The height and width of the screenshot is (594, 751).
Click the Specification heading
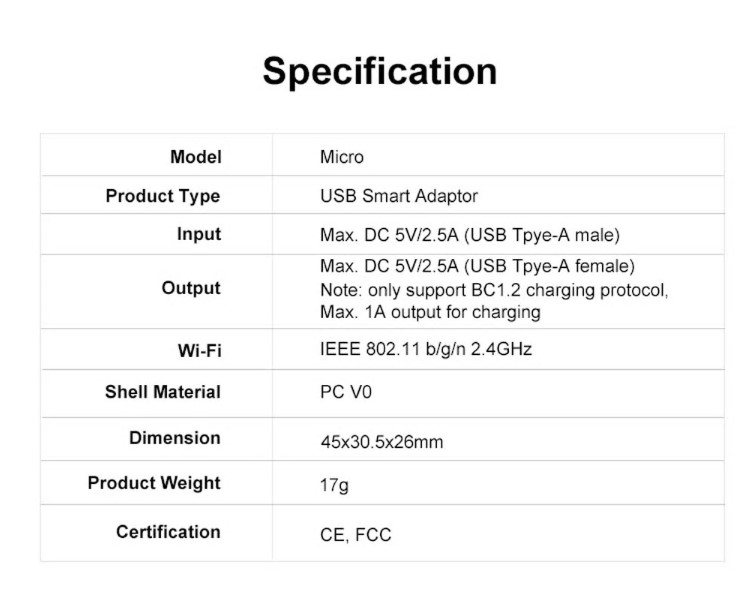(x=379, y=72)
